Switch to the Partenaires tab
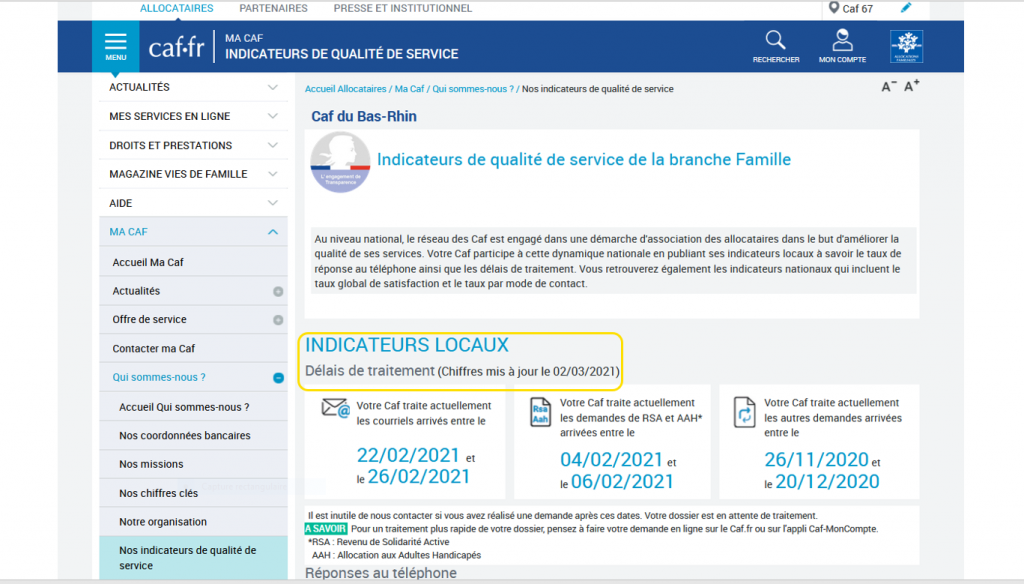The image size is (1024, 584). (x=273, y=8)
